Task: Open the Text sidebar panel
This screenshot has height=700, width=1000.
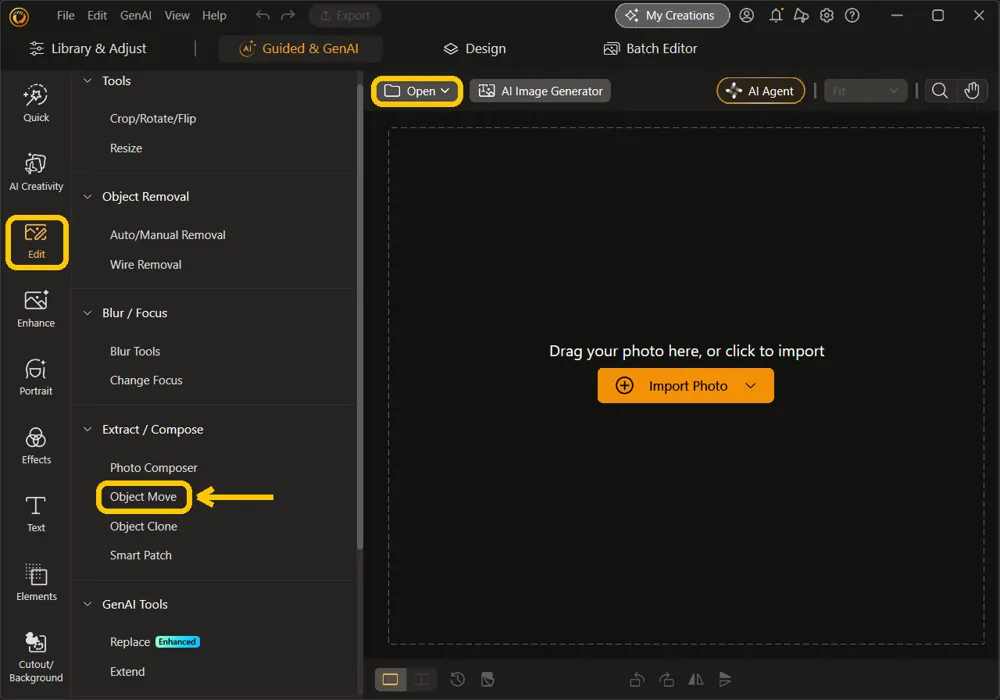Action: [36, 514]
